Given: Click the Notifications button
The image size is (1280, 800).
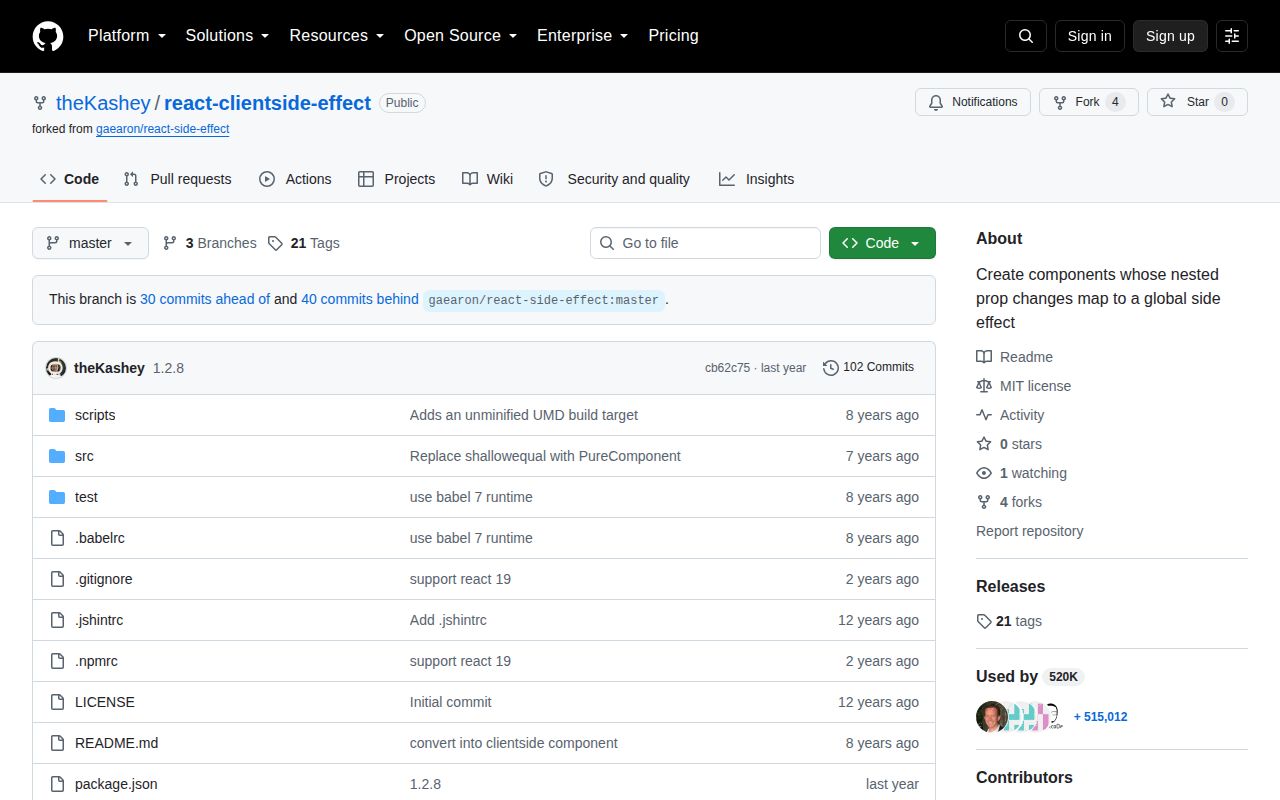Looking at the screenshot, I should coord(973,102).
